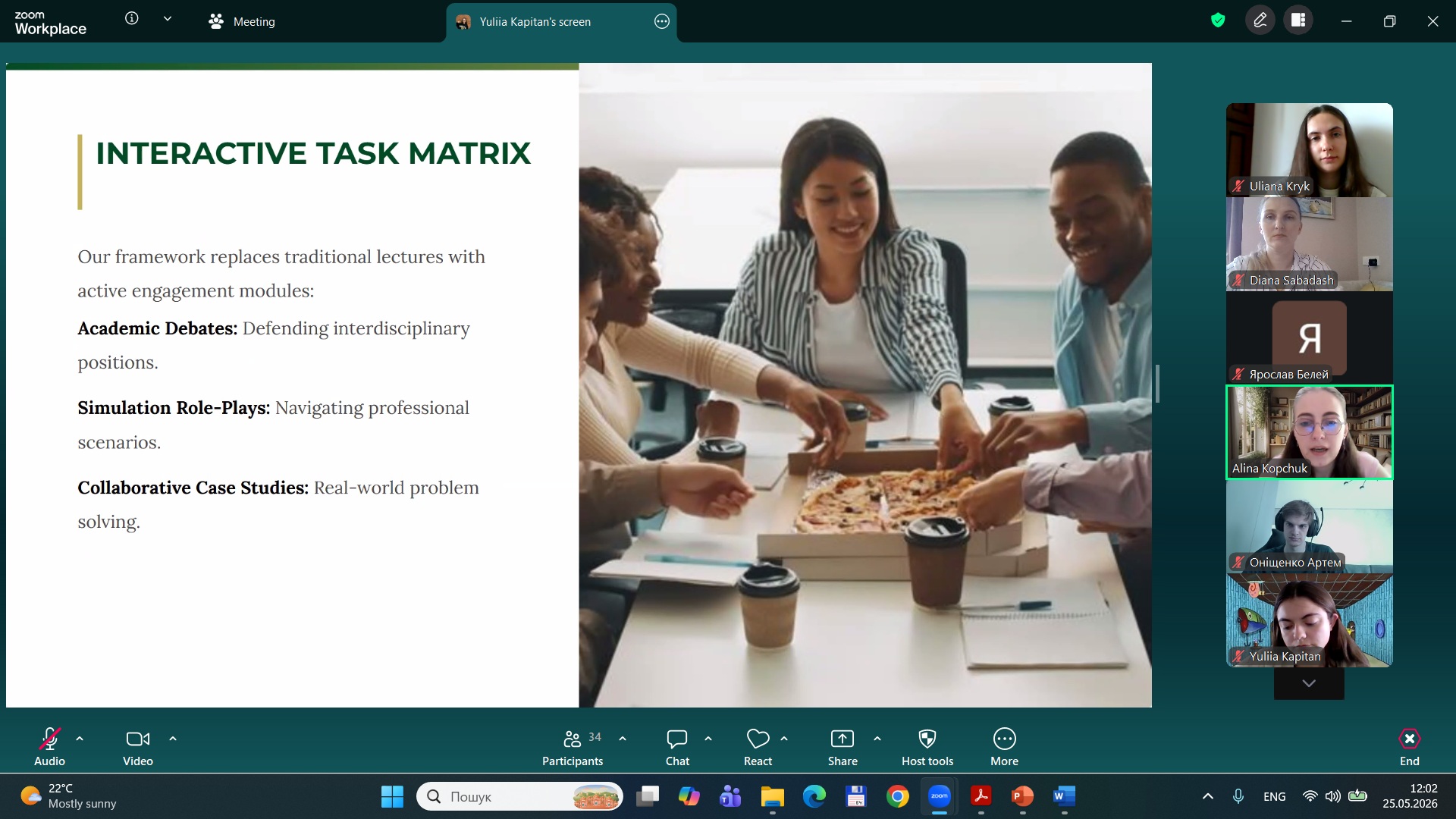Click the annotate pencil icon
The width and height of the screenshot is (1456, 819).
1260,20
